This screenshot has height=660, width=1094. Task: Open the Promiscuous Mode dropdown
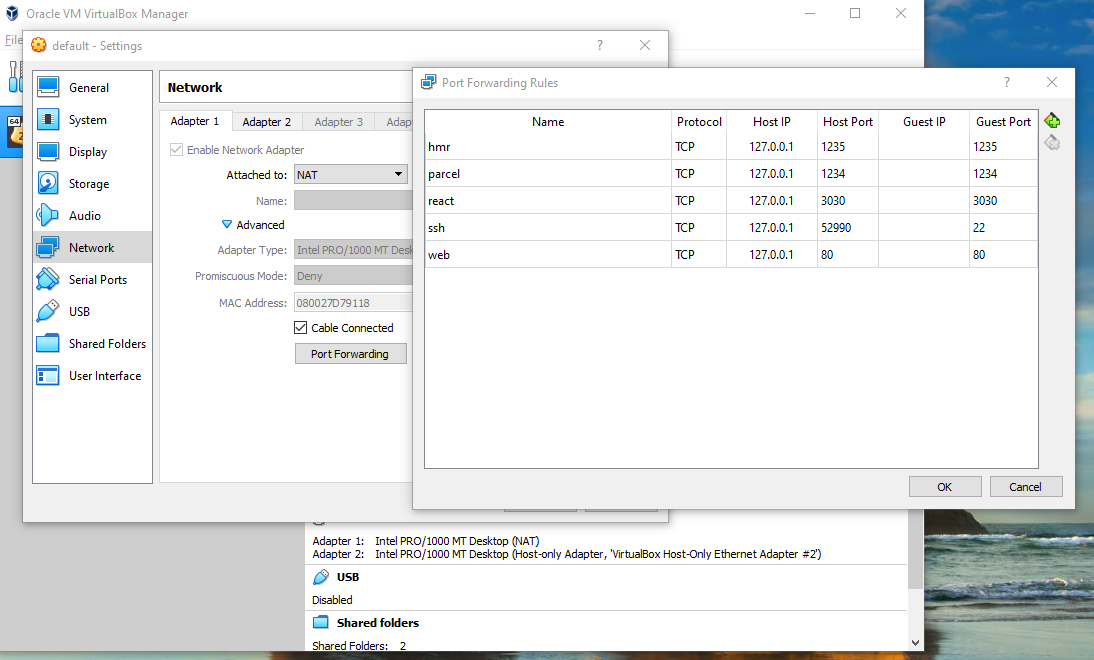pos(354,276)
